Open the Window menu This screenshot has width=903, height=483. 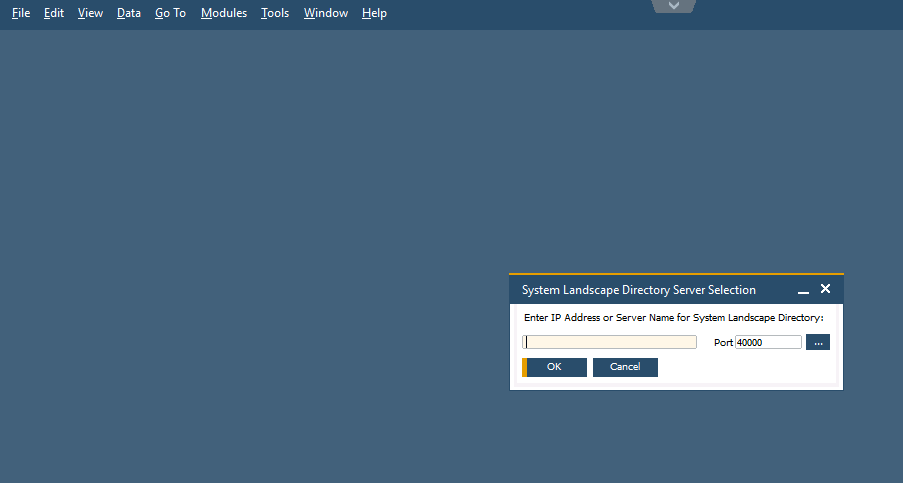click(326, 13)
